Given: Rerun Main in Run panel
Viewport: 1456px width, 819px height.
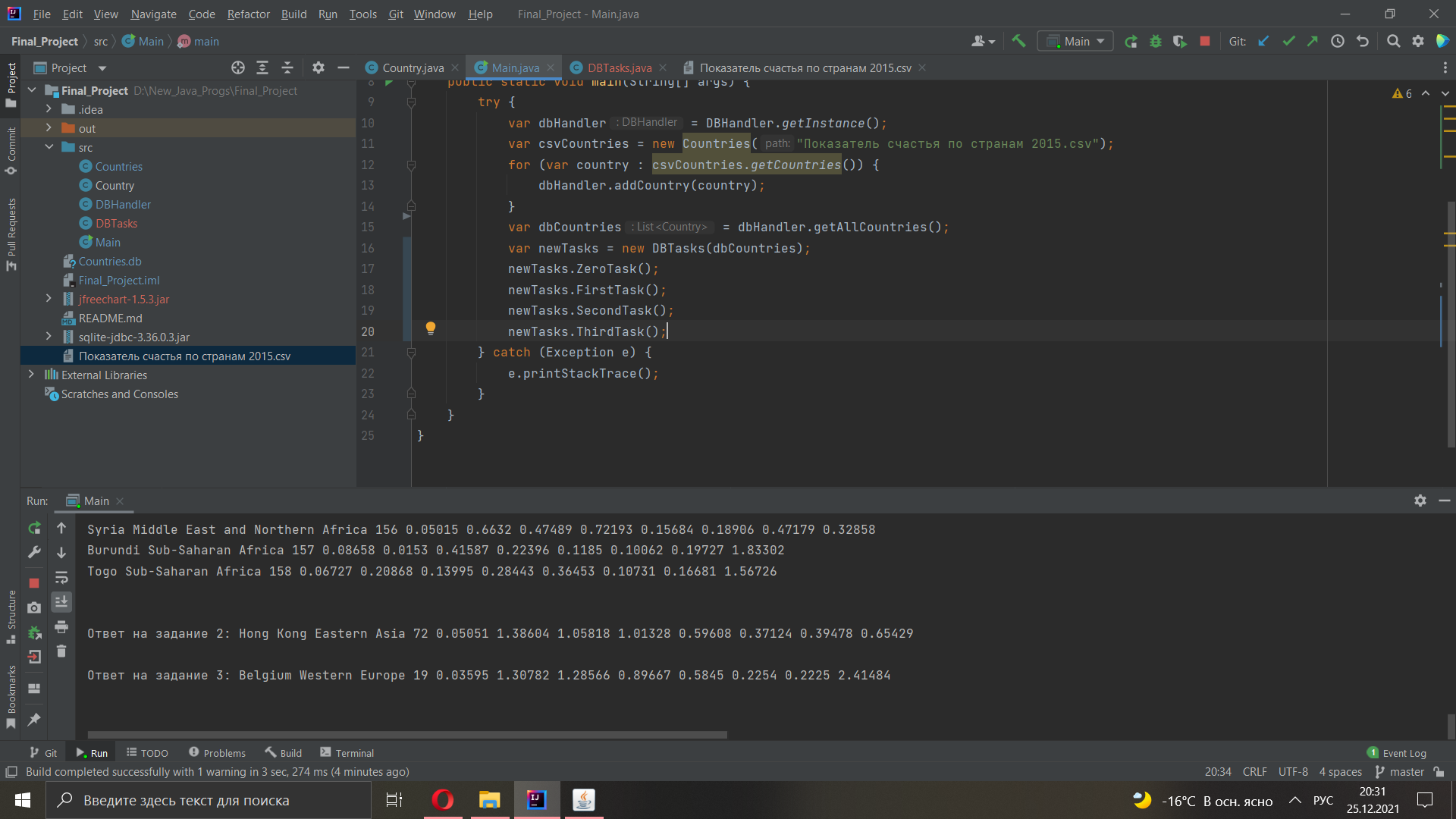Looking at the screenshot, I should pyautogui.click(x=34, y=528).
